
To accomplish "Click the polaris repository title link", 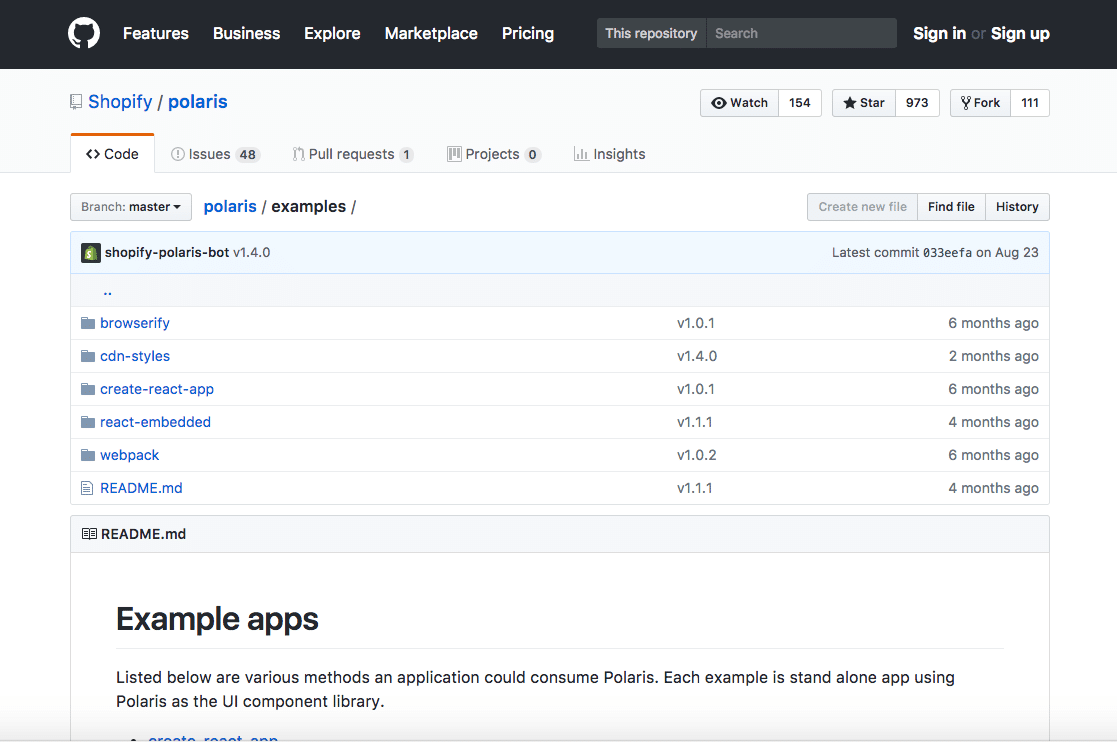I will [x=197, y=102].
